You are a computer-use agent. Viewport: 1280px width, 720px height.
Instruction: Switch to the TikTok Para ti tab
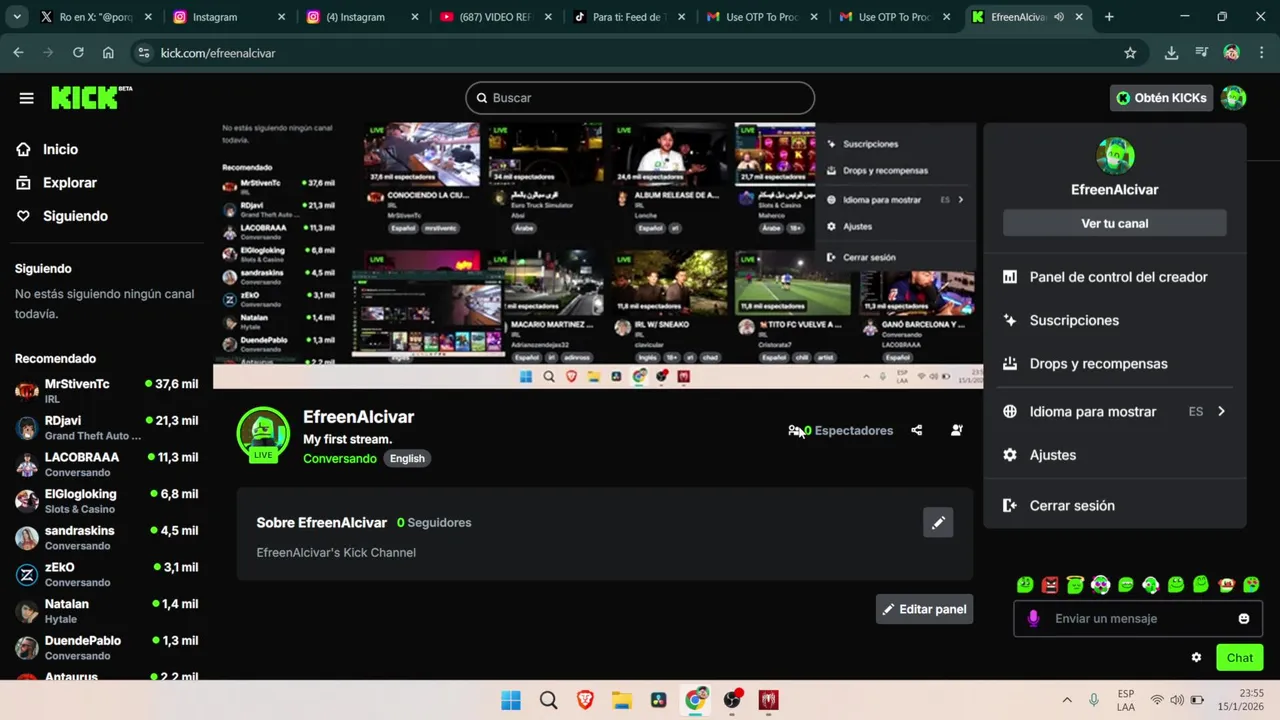(628, 17)
